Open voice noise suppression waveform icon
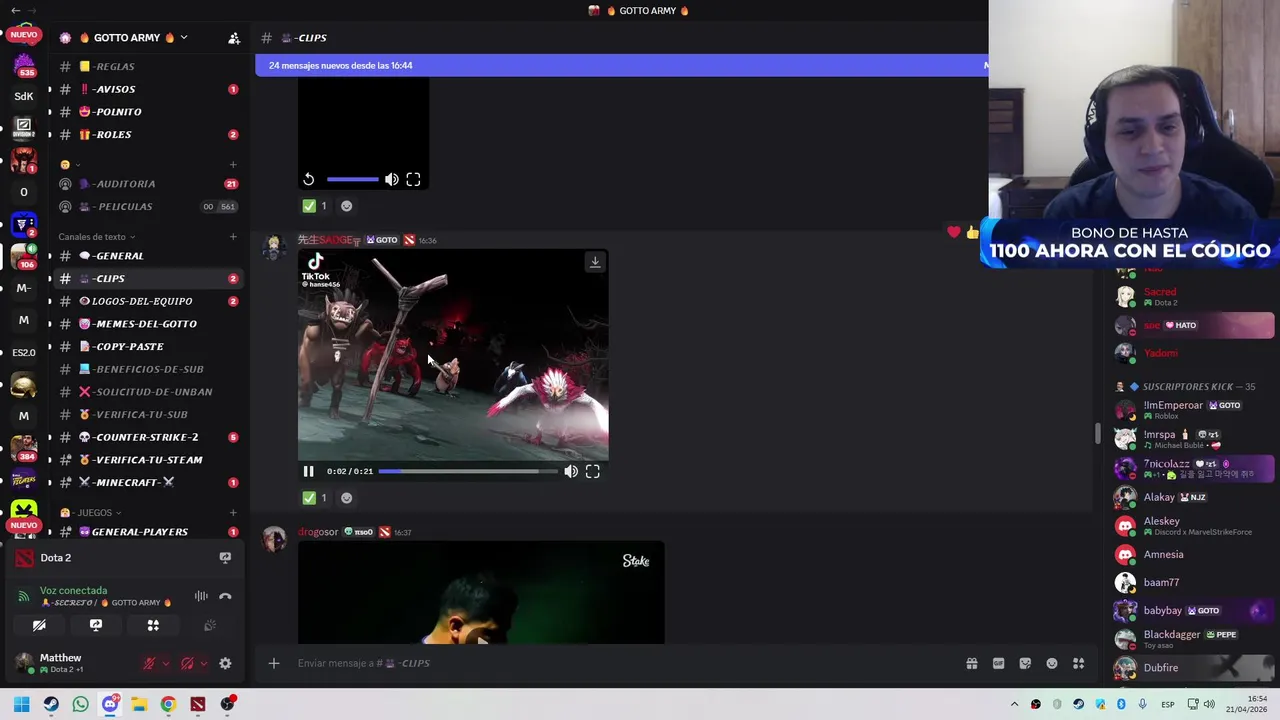This screenshot has width=1280, height=720. point(201,596)
